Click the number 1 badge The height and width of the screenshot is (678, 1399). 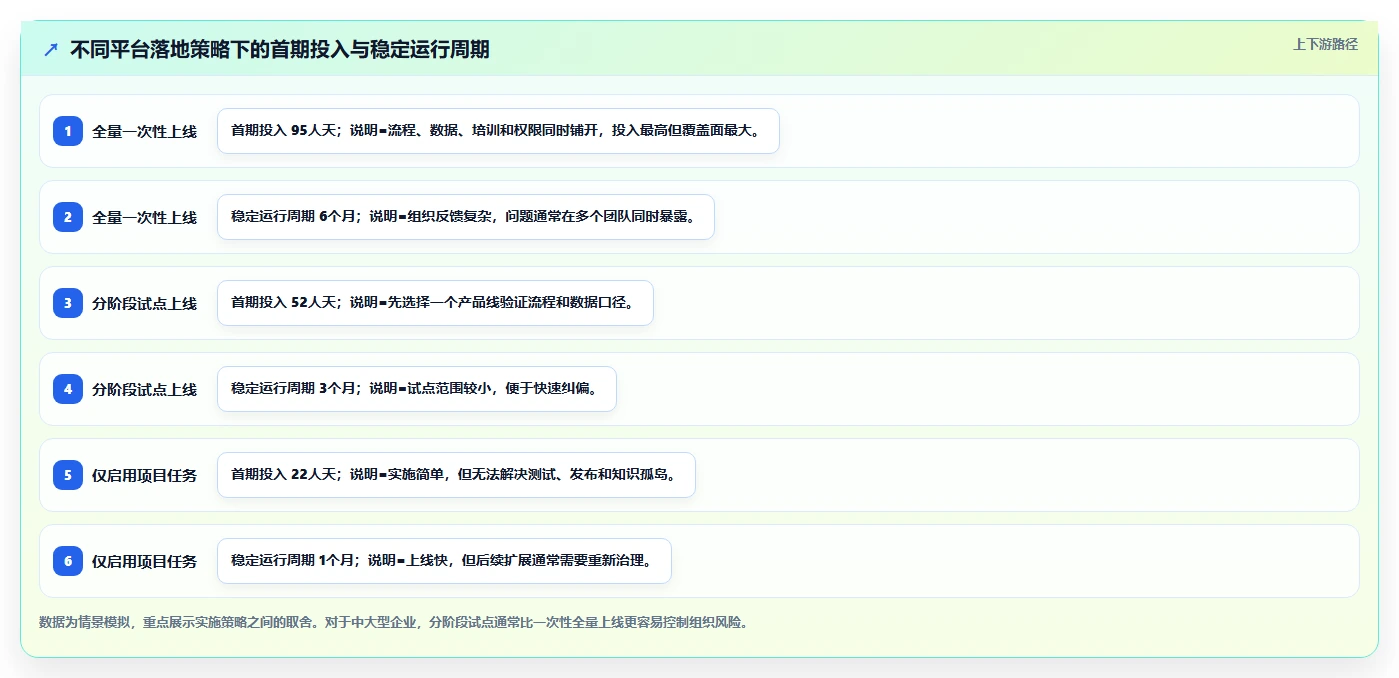pos(68,131)
